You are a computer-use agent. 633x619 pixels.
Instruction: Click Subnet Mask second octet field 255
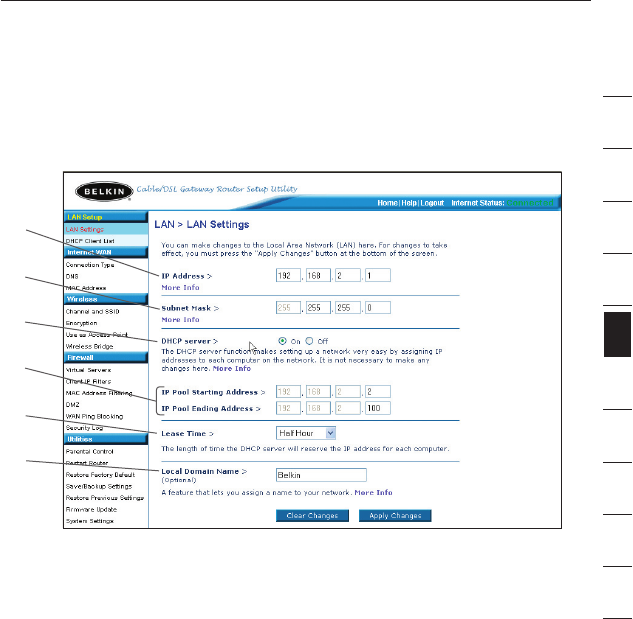pos(318,308)
